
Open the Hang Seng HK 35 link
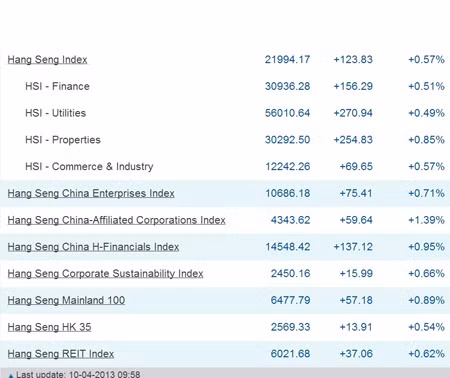click(49, 327)
